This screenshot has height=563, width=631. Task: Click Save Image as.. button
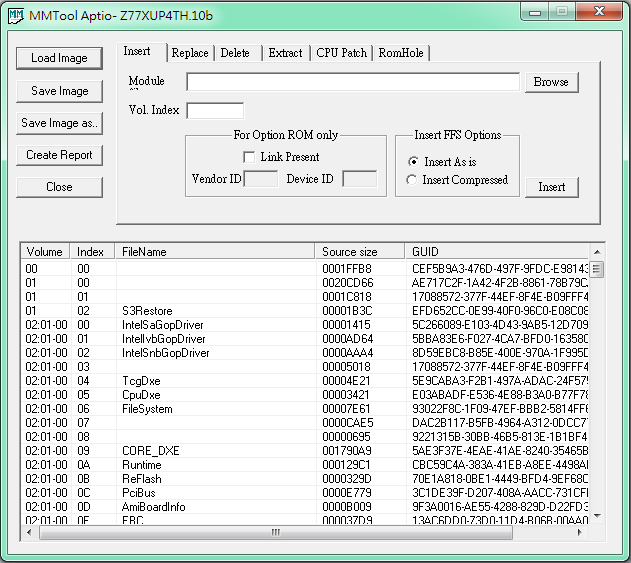coord(59,123)
